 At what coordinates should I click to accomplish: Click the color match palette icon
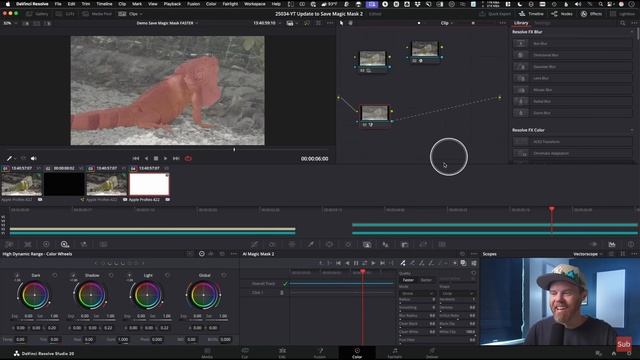[x=28, y=244]
